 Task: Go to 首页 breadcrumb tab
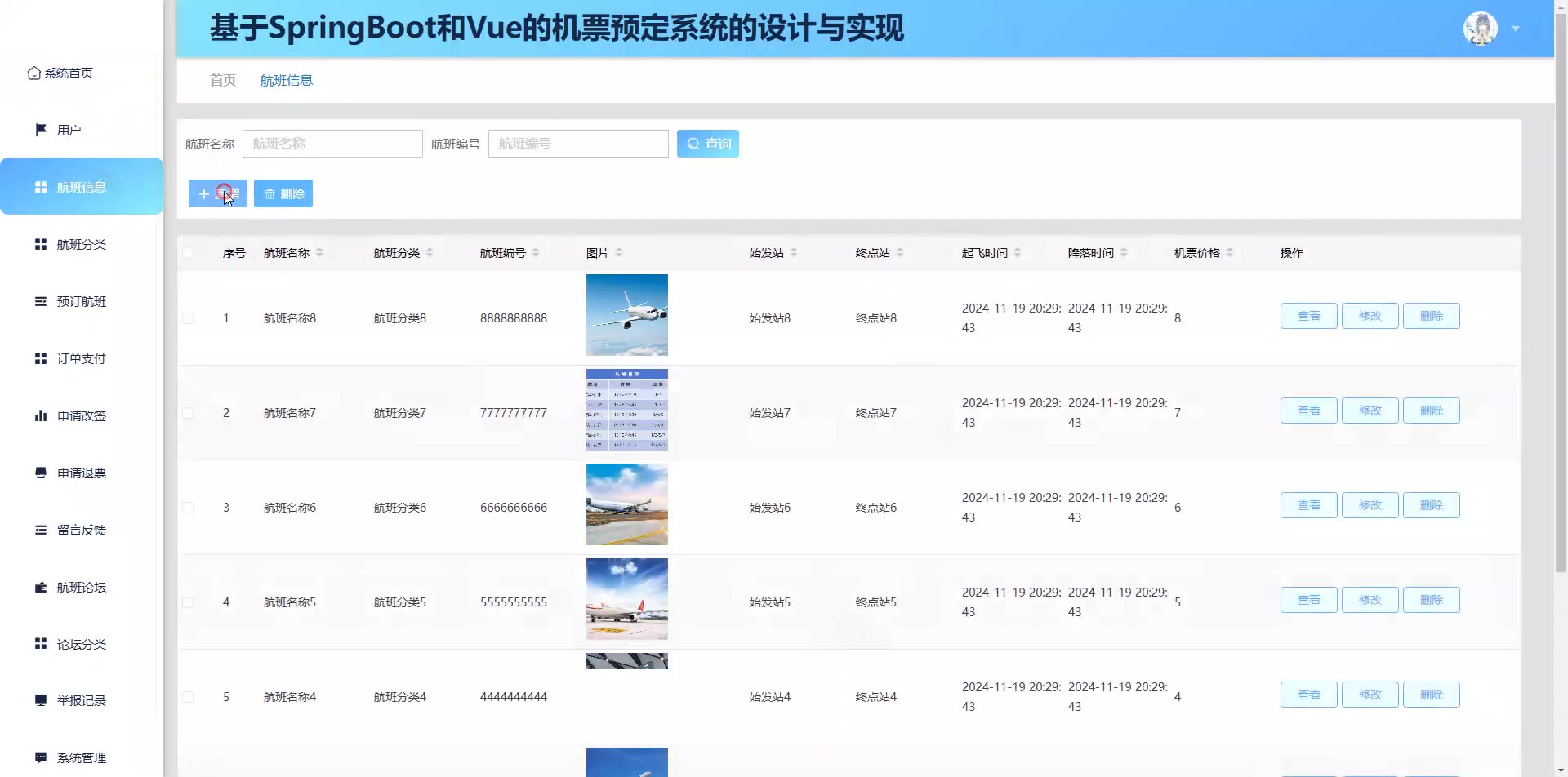tap(222, 80)
